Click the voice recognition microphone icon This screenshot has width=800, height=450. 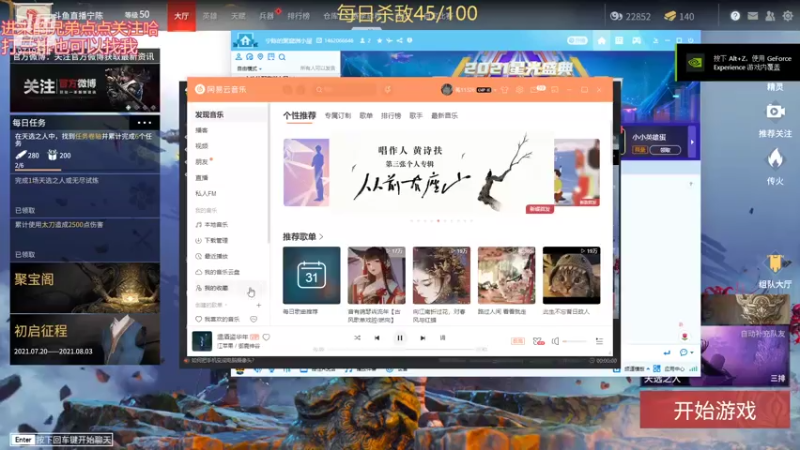388,90
